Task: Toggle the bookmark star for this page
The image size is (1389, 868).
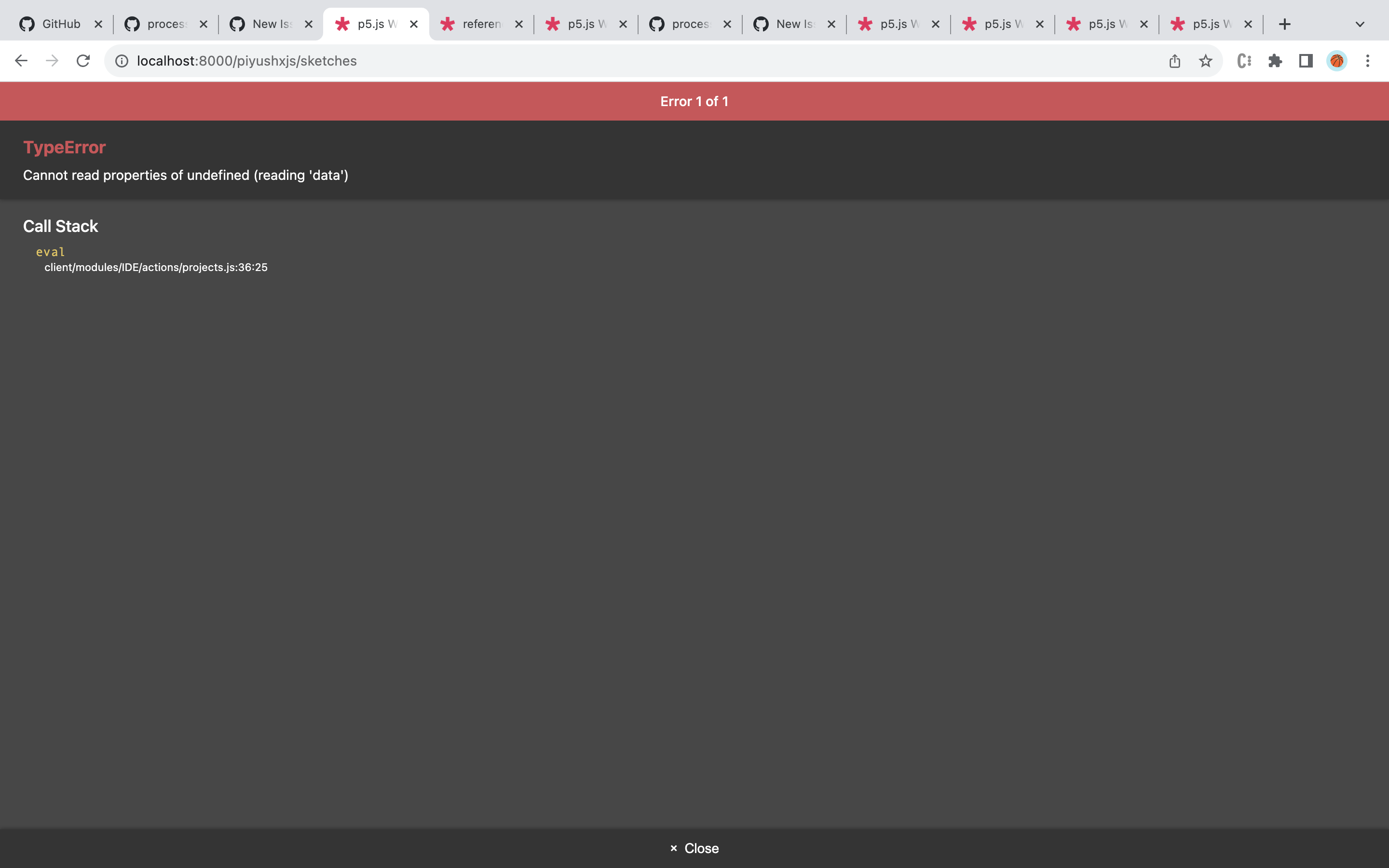Action: [x=1205, y=60]
